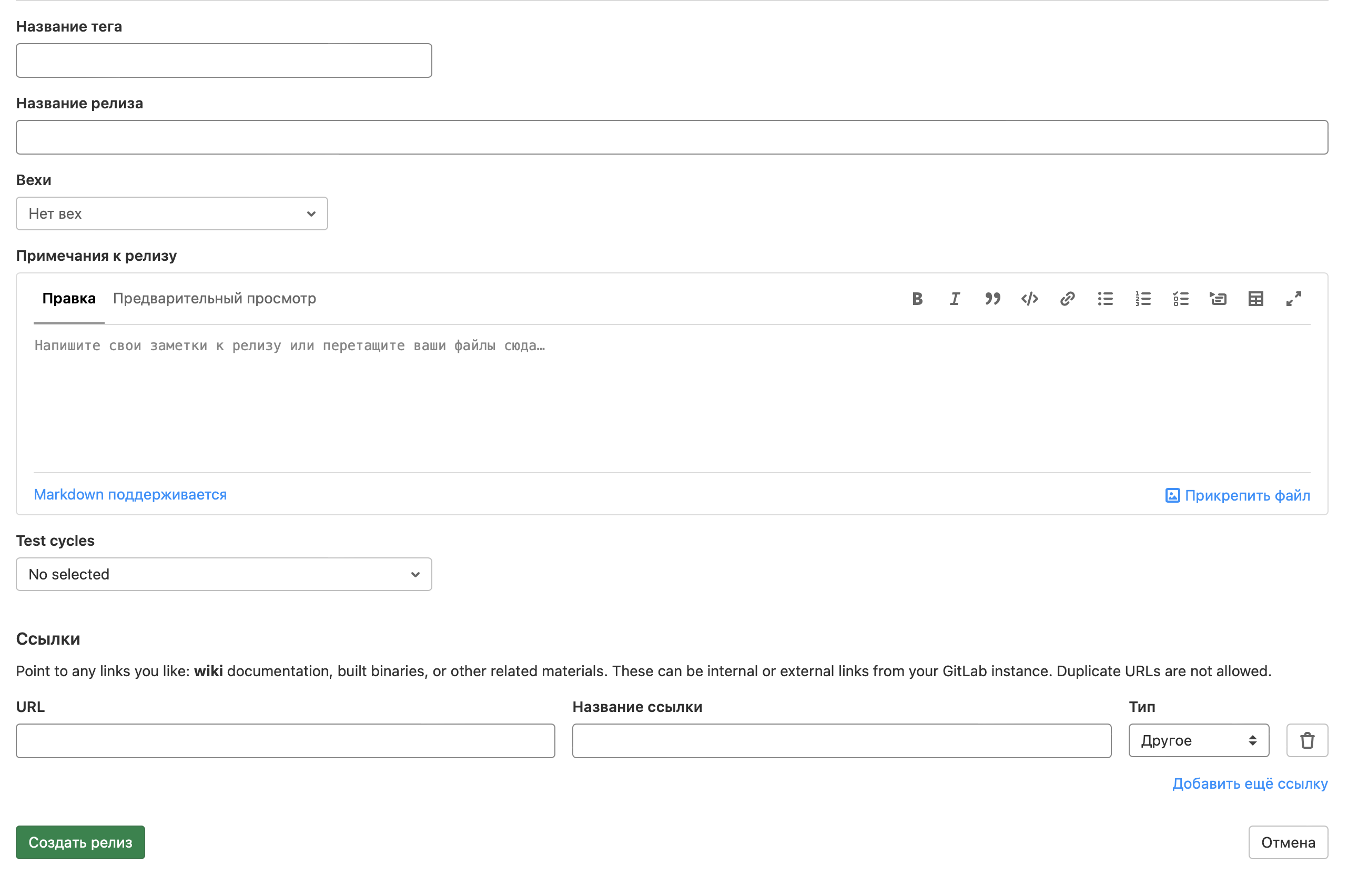Screen dimensions: 1358x896
Task: Insert a collapsible section
Action: (1218, 299)
